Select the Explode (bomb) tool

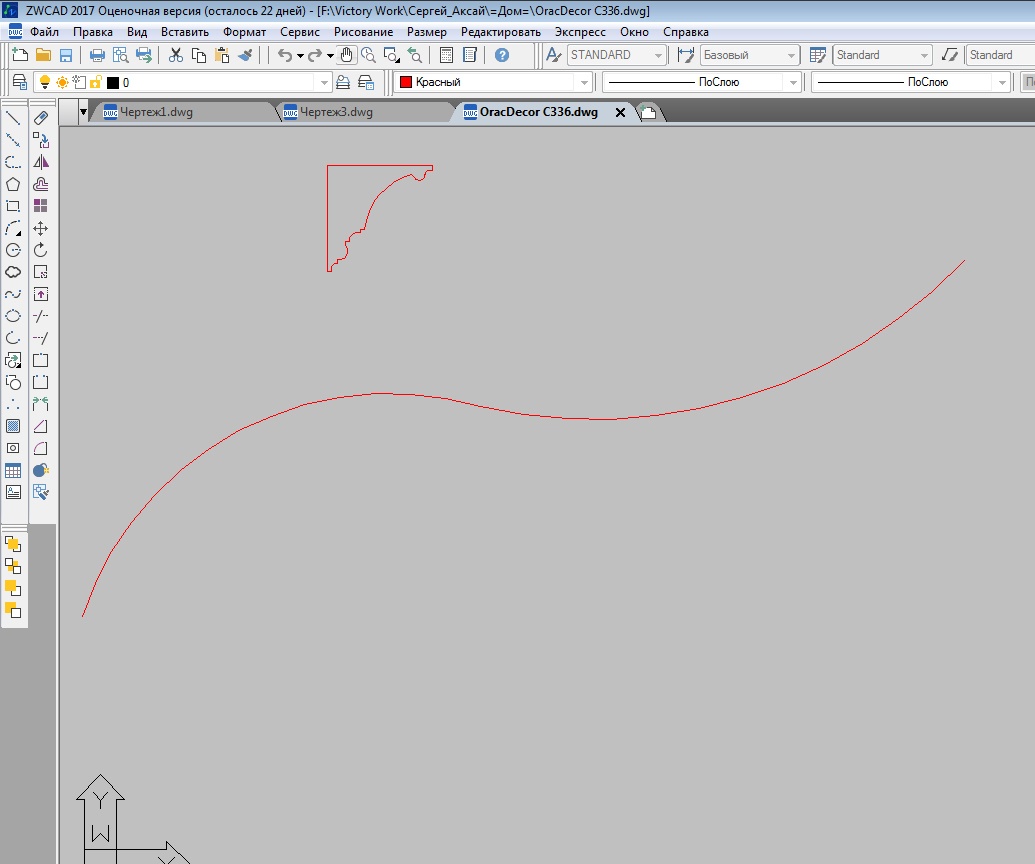coord(41,471)
